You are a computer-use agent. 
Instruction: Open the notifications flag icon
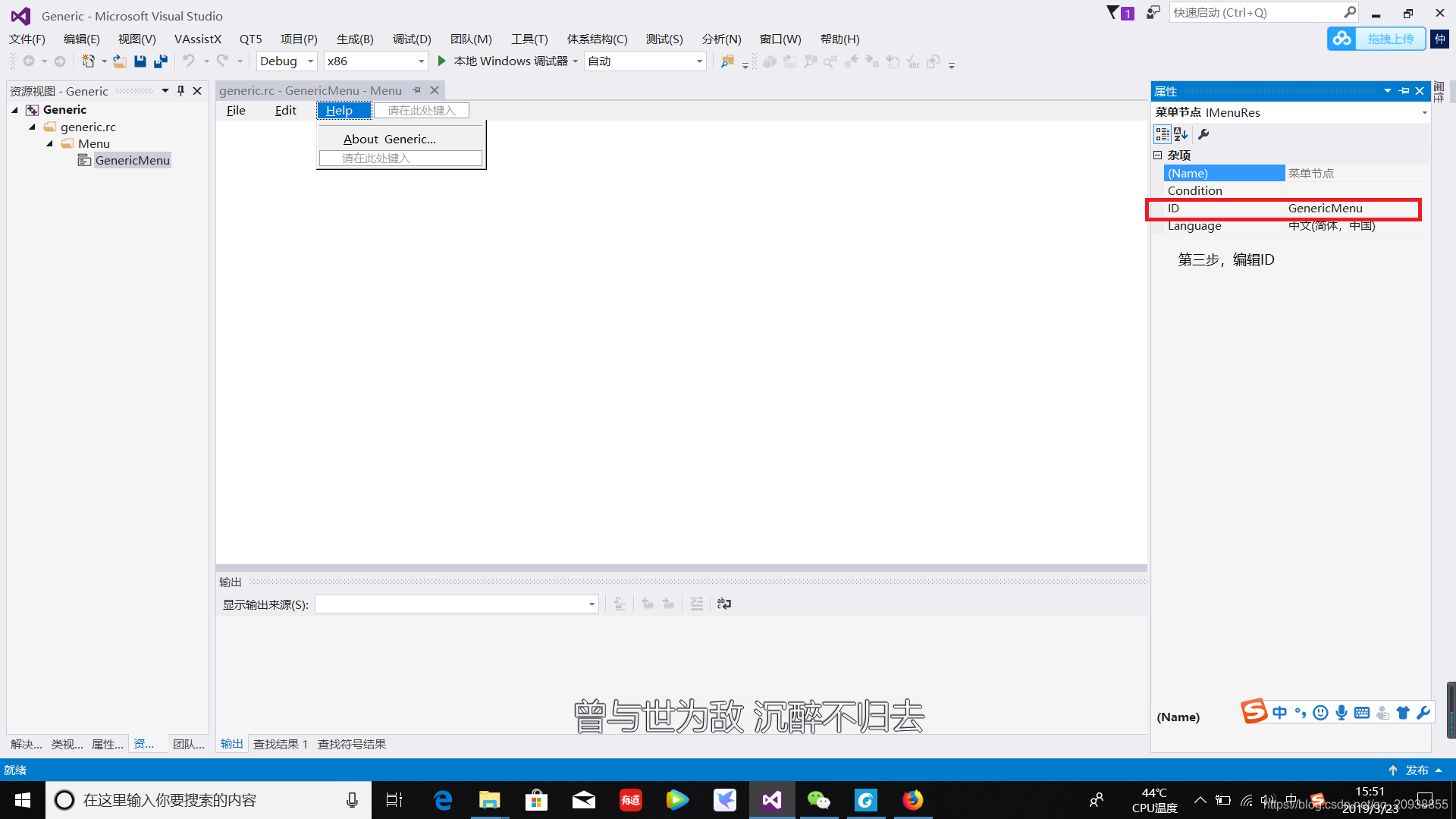pos(1119,13)
